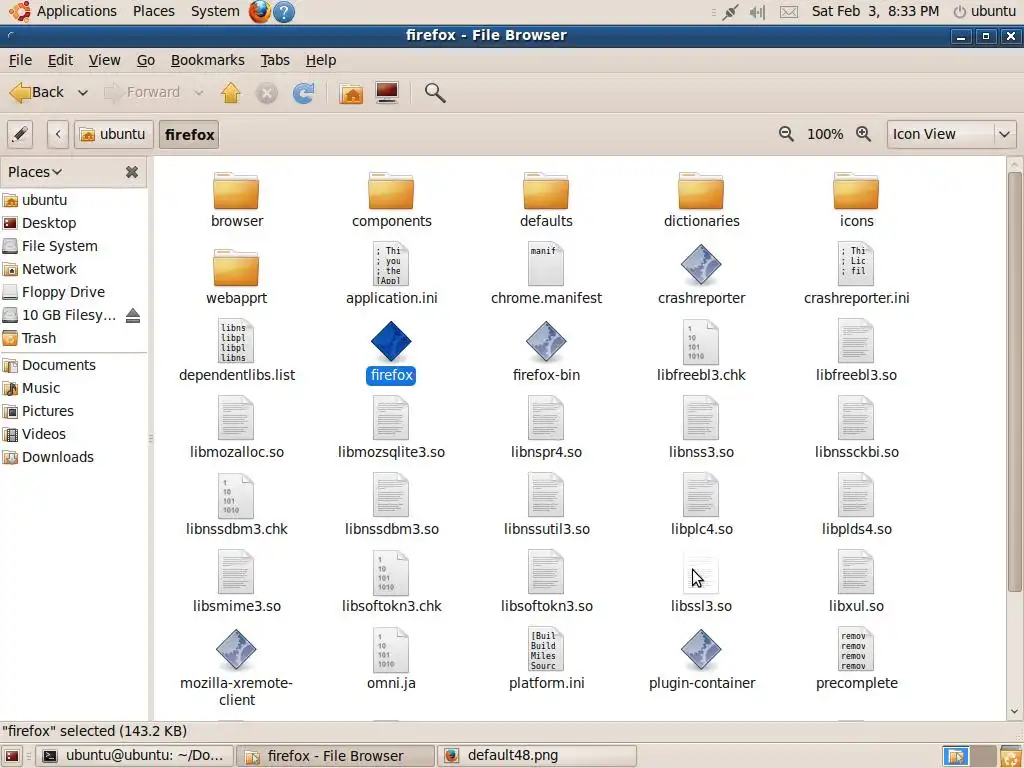Screen dimensions: 1024x768
Task: Select the chrome.manifest file
Action: pyautogui.click(x=547, y=274)
